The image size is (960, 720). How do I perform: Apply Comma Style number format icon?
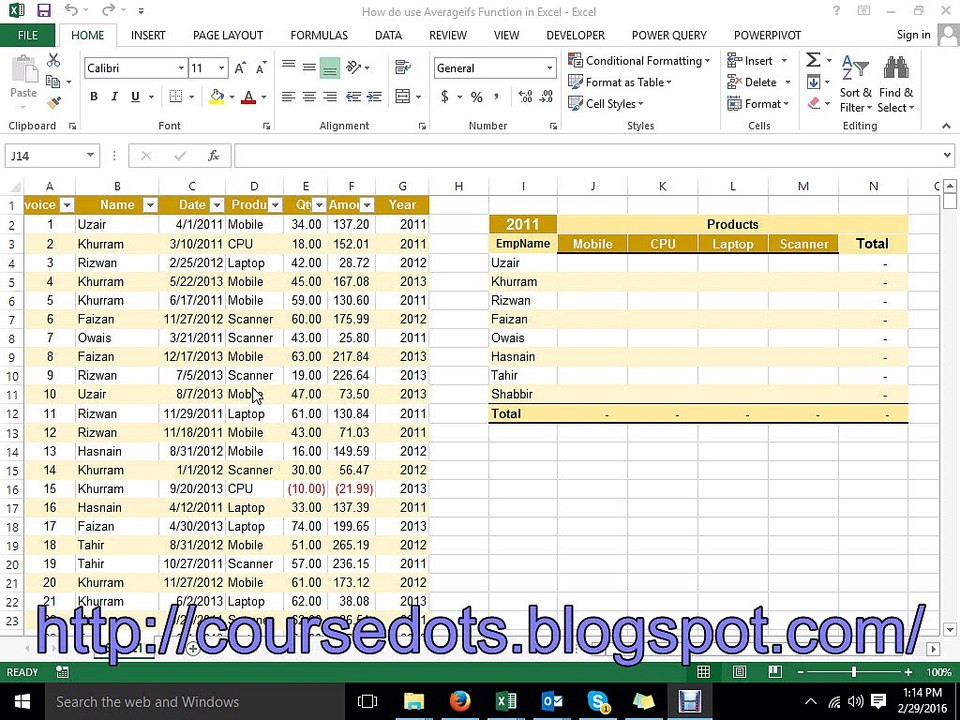(x=497, y=97)
